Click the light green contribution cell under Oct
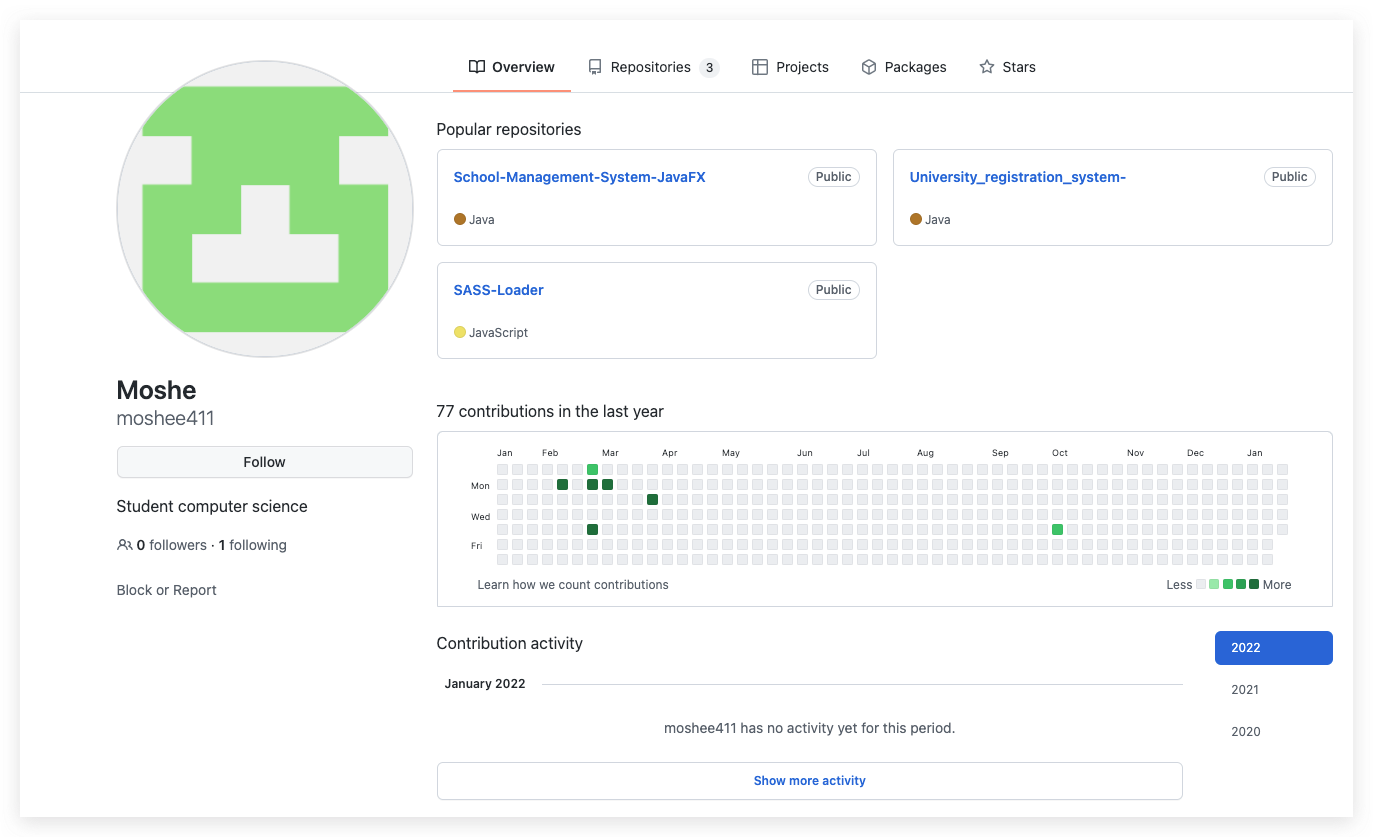 pyautogui.click(x=1058, y=530)
